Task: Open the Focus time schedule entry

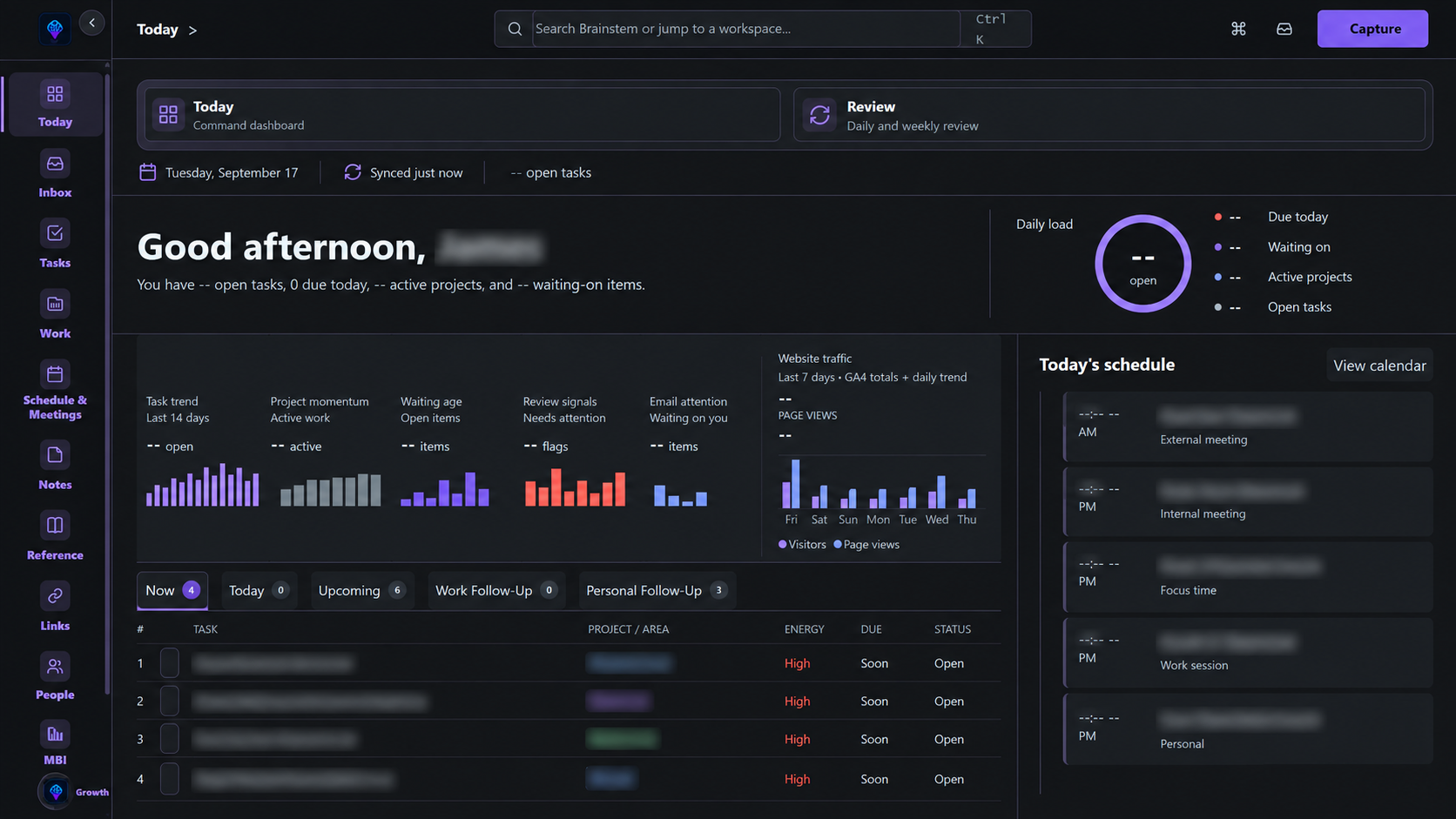Action: coord(1248,577)
